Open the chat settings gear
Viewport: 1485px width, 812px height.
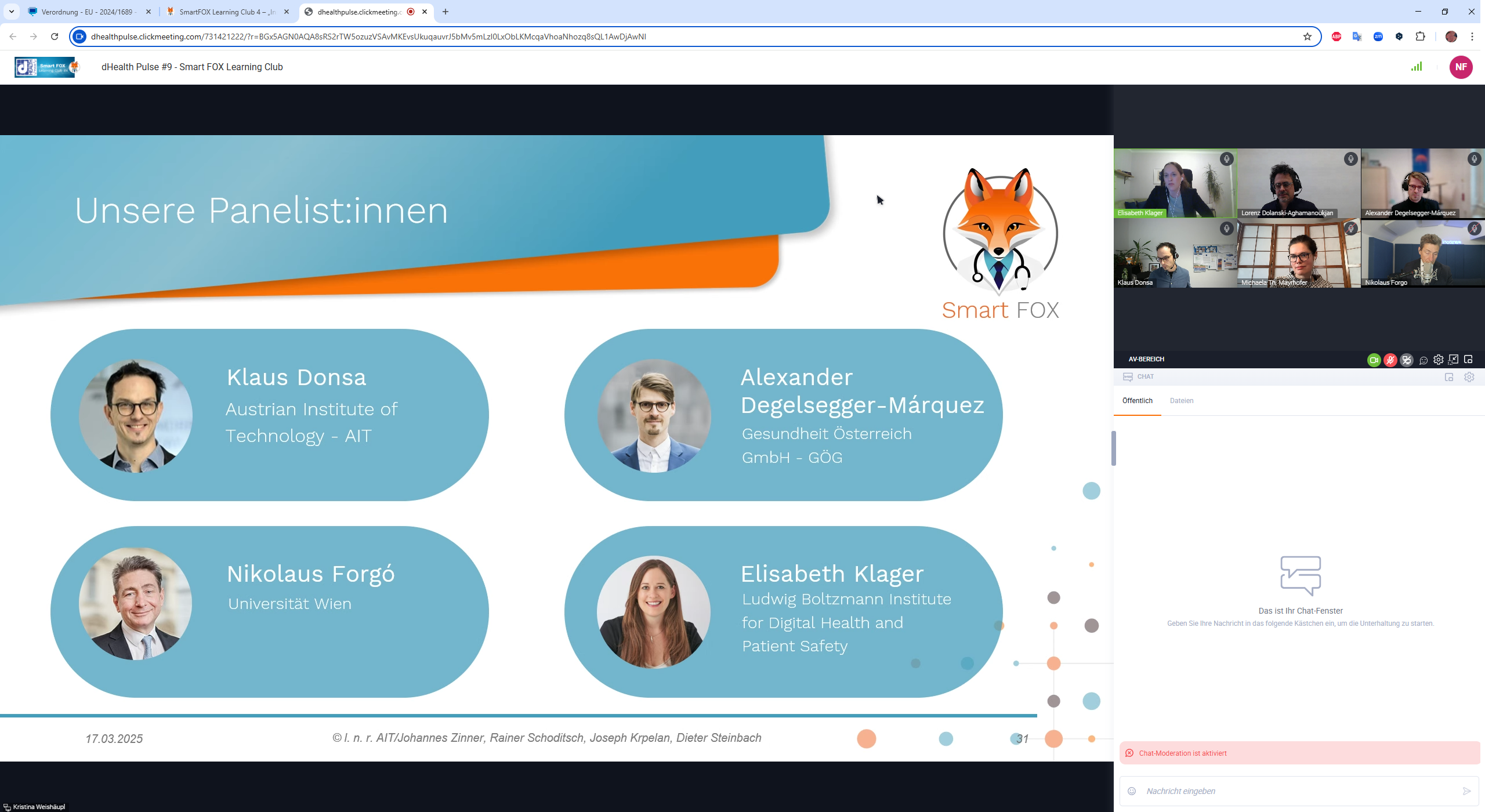1469,377
